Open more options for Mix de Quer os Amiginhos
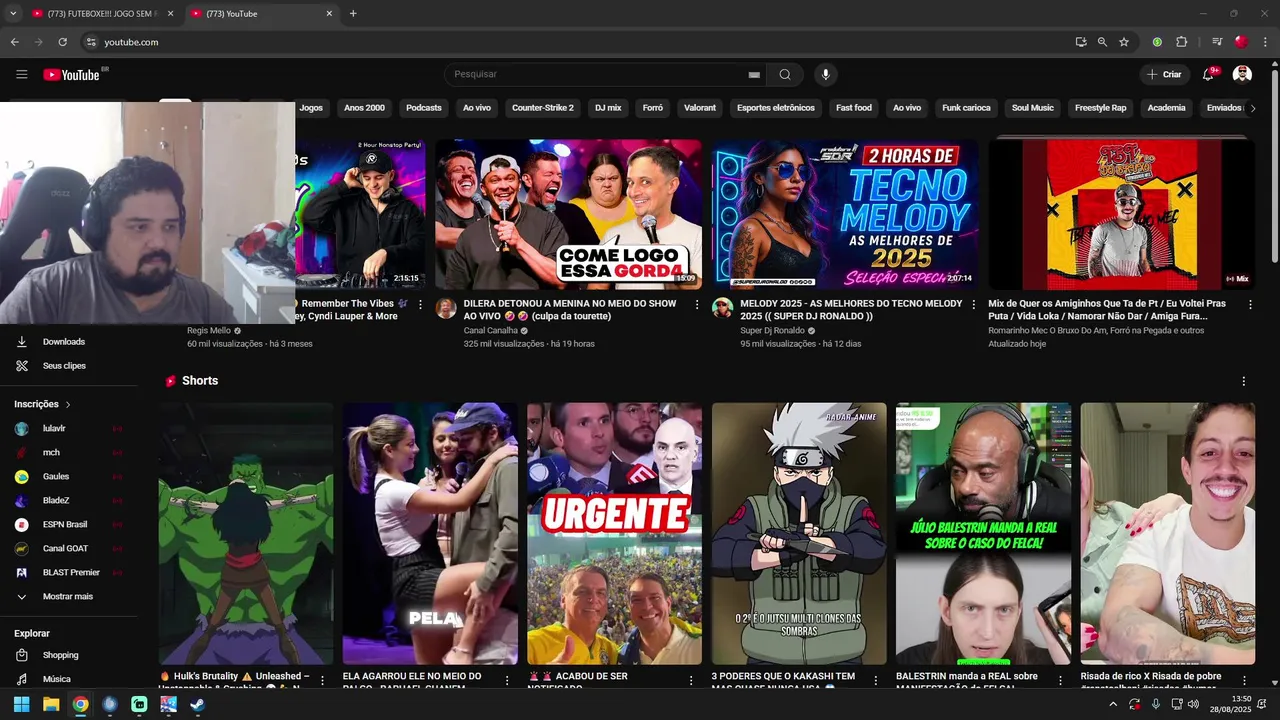 coord(1250,304)
